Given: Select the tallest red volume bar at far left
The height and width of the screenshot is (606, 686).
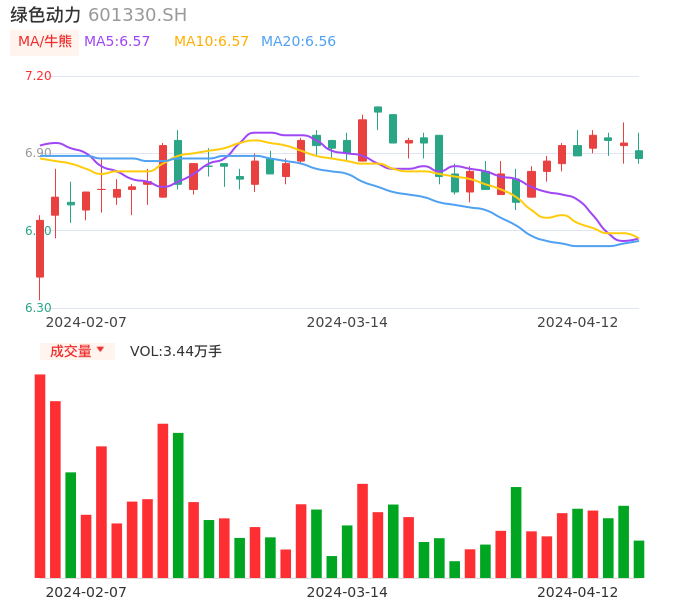Looking at the screenshot, I should coord(40,476).
